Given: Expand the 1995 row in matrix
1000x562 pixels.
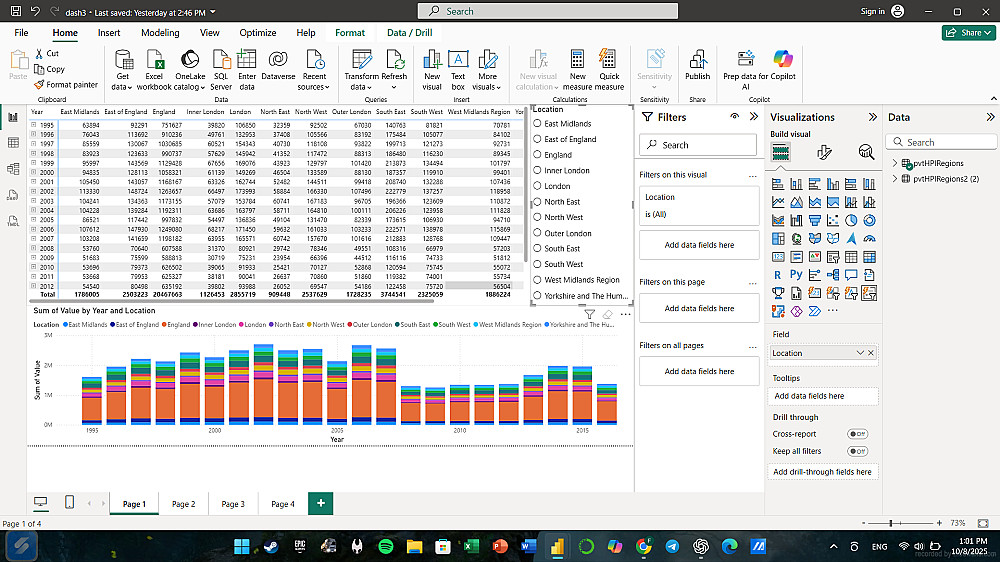Looking at the screenshot, I should tap(34, 124).
